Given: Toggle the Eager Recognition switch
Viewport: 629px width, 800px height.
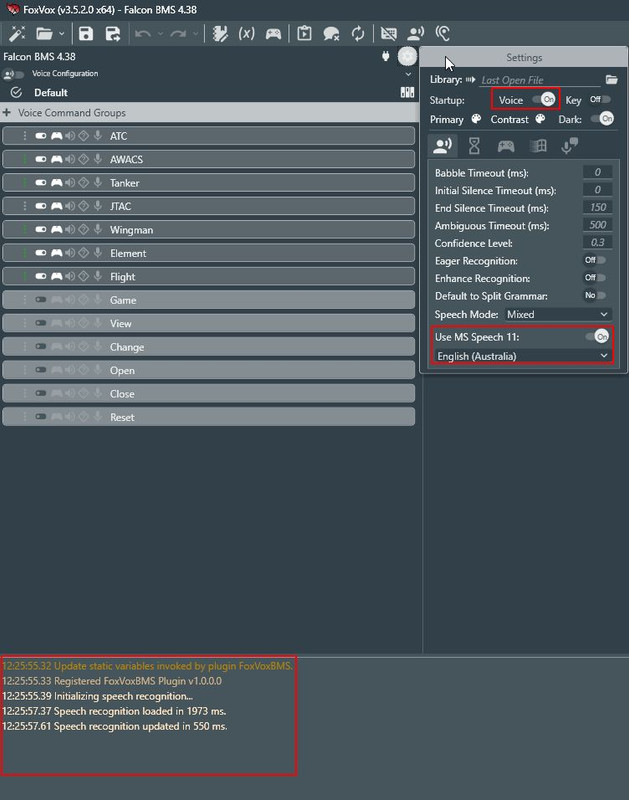Looking at the screenshot, I should coord(595,260).
